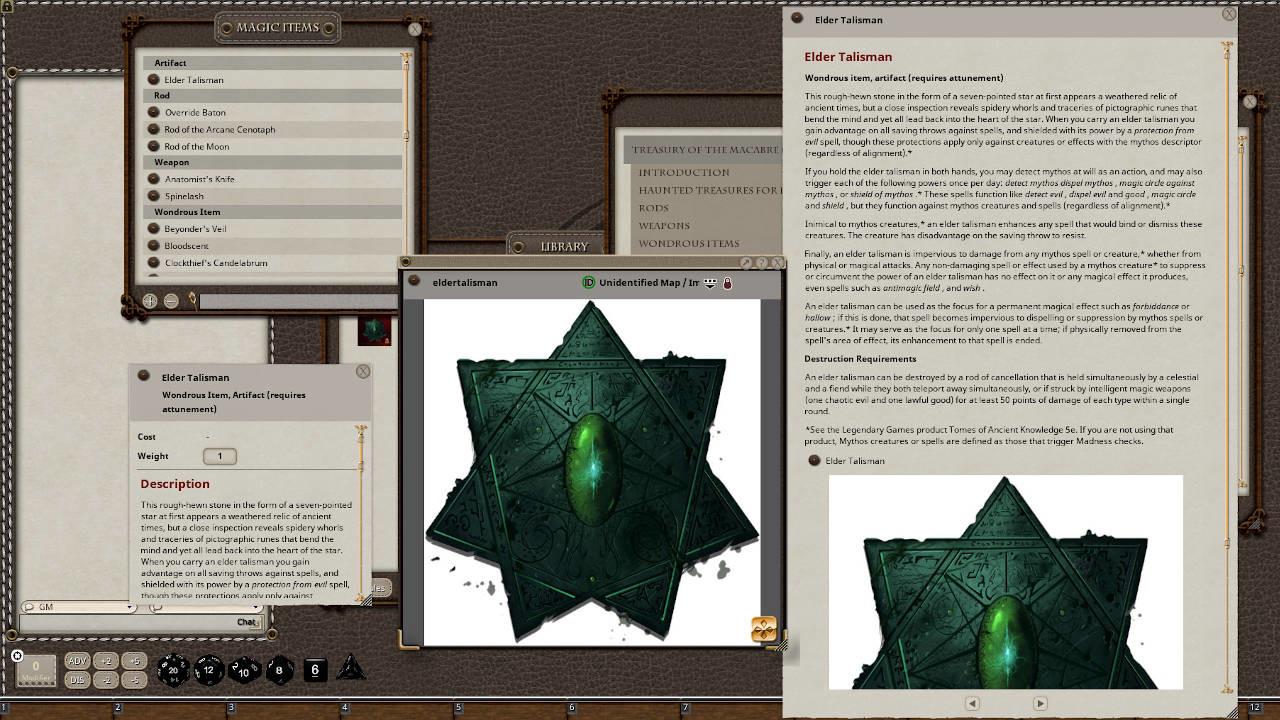Image resolution: width=1280 pixels, height=720 pixels.
Task: Click the image lock icon in eldertalisman window
Action: [x=727, y=283]
